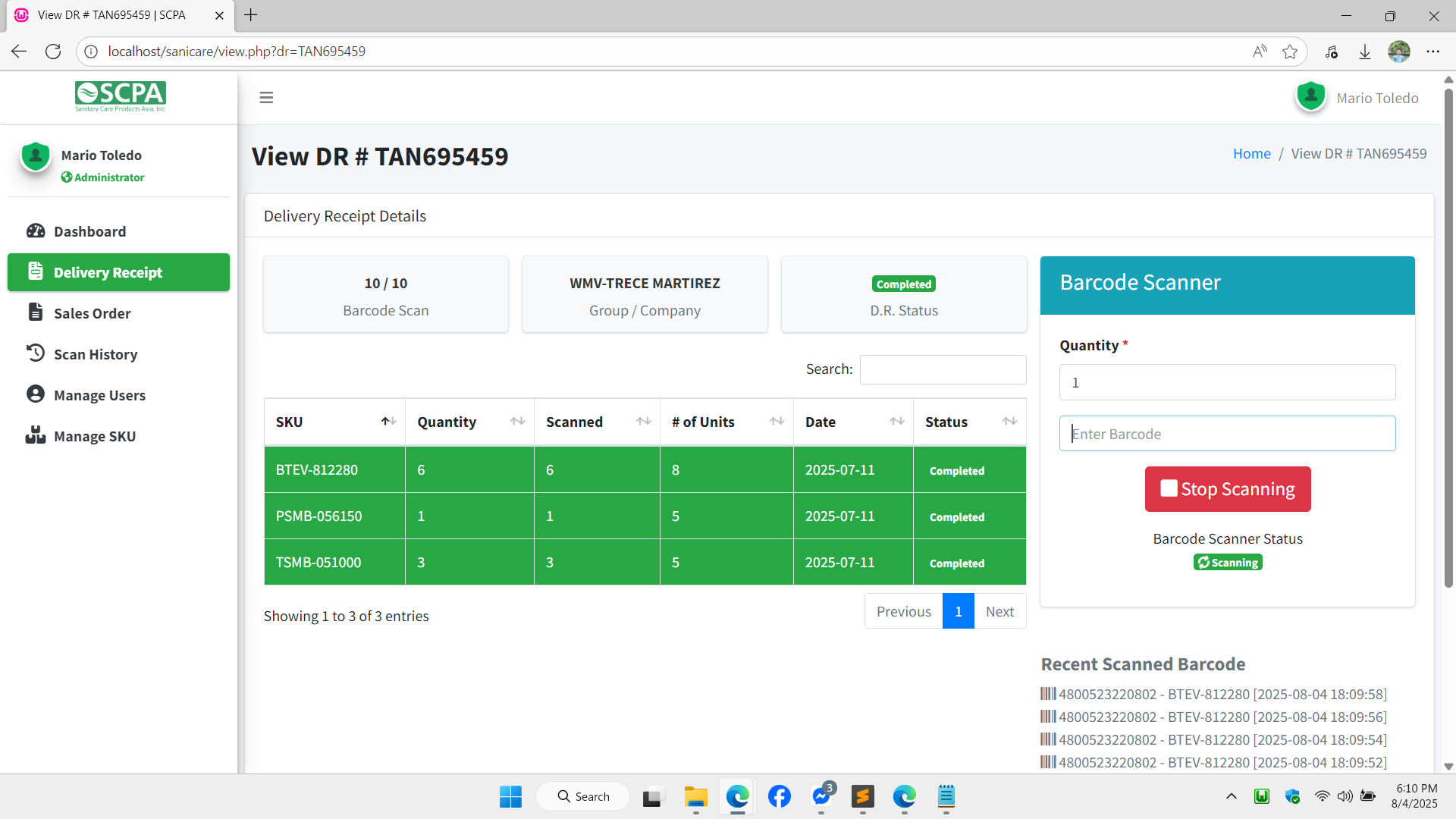This screenshot has height=819, width=1456.
Task: Click the Manage SKU boxes icon
Action: [x=36, y=435]
